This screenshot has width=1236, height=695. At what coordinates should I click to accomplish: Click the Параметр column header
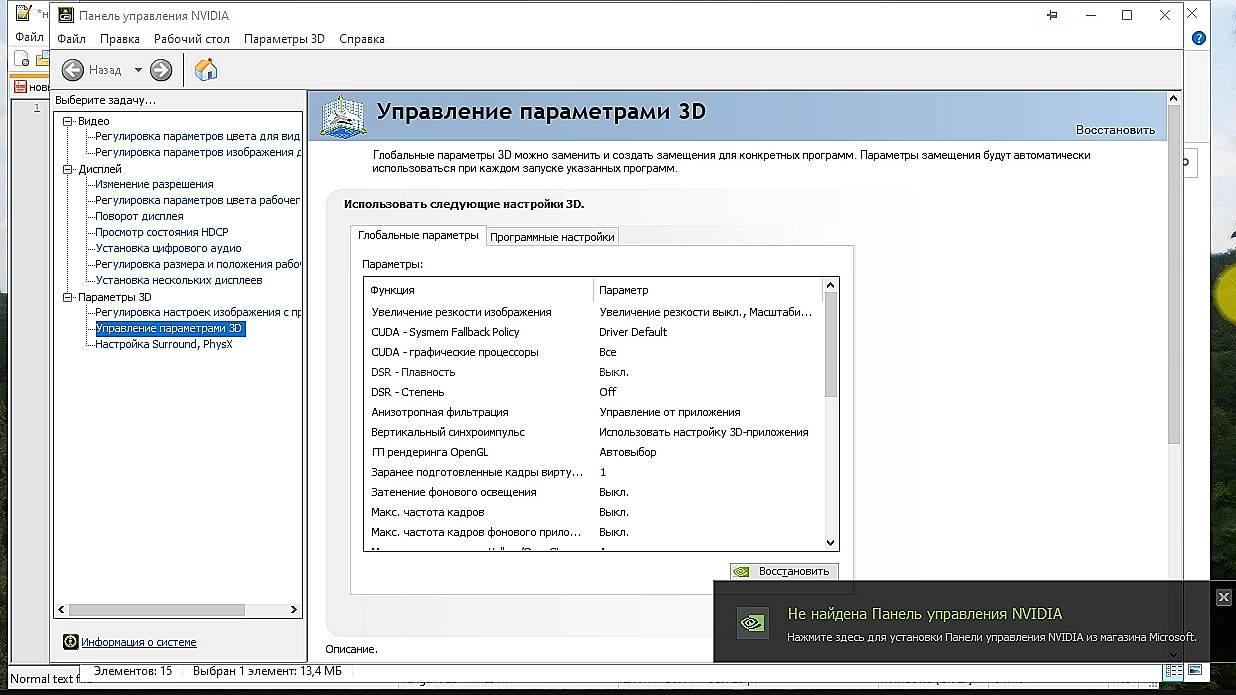[x=707, y=290]
